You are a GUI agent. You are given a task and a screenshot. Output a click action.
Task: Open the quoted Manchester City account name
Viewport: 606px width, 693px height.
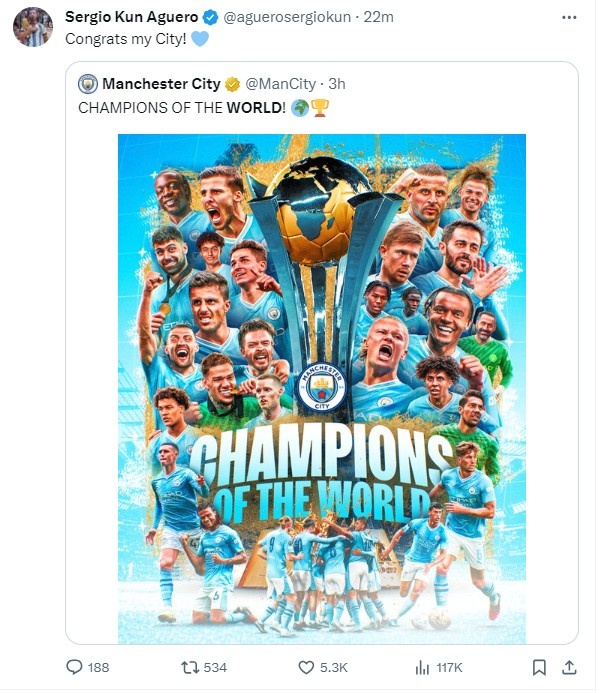[x=161, y=84]
